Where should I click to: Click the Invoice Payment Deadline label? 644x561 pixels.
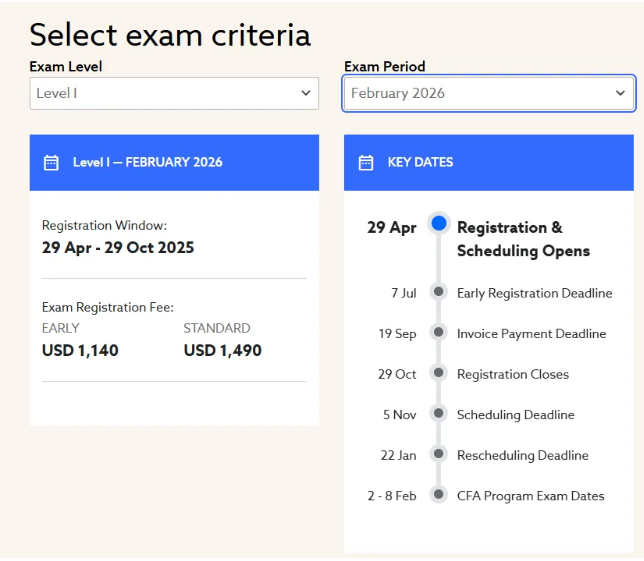click(531, 334)
